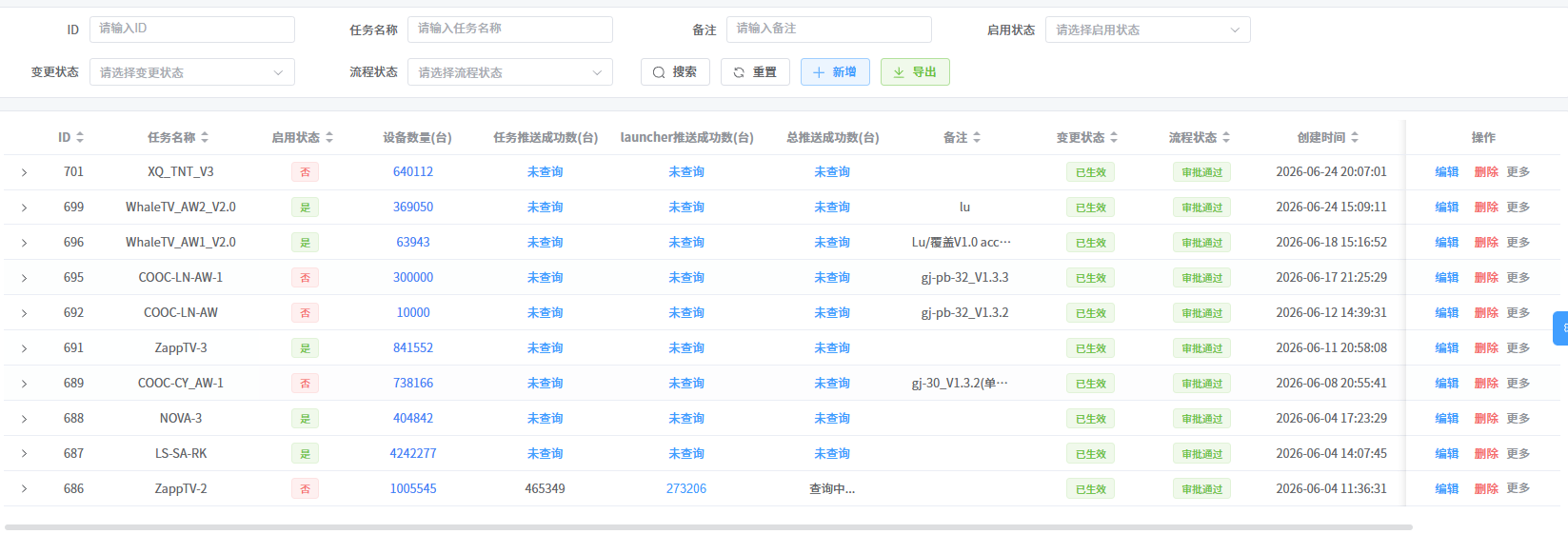
Task: Sort by 启用状态 column arrows
Action: pos(329,138)
